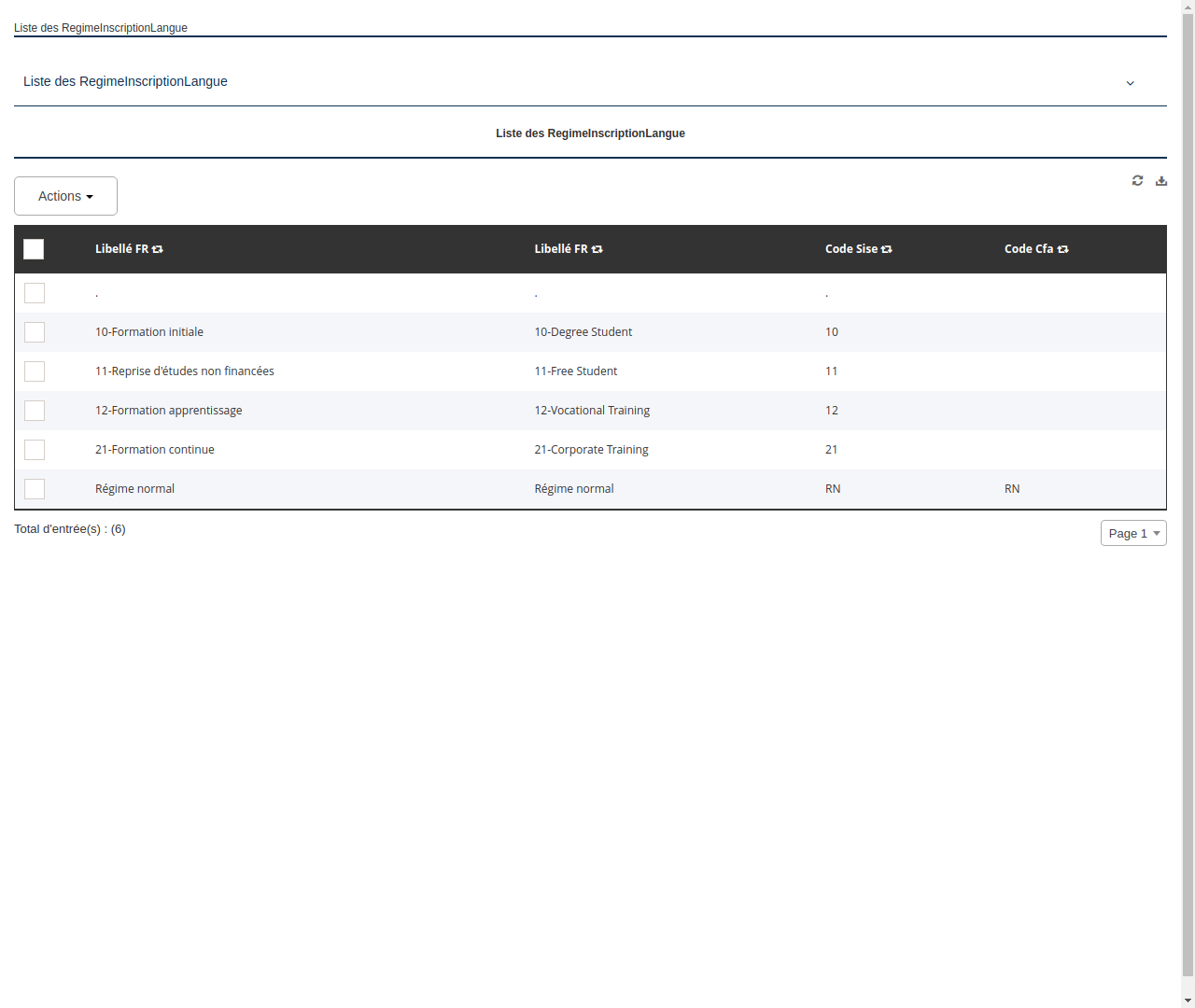Click the centered Liste des RegimeInscriptionLangue heading
Viewport: 1195px width, 1008px height.
(590, 133)
